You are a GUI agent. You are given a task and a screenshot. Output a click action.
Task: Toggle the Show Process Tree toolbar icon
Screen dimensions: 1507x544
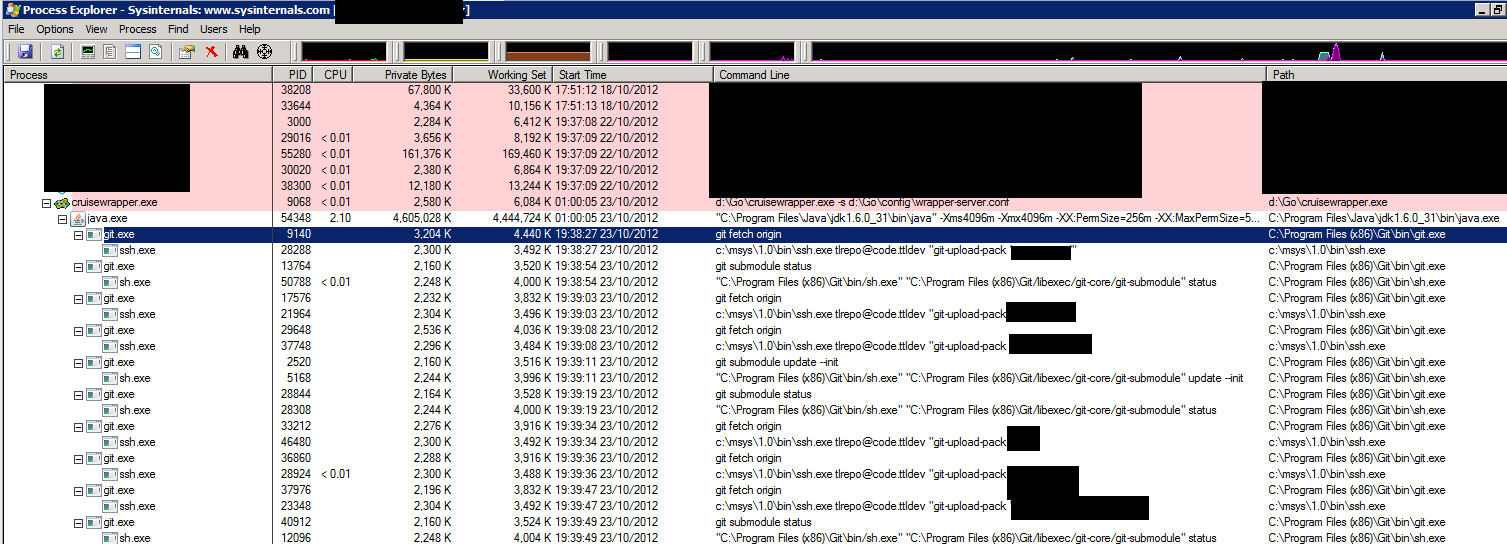(110, 51)
